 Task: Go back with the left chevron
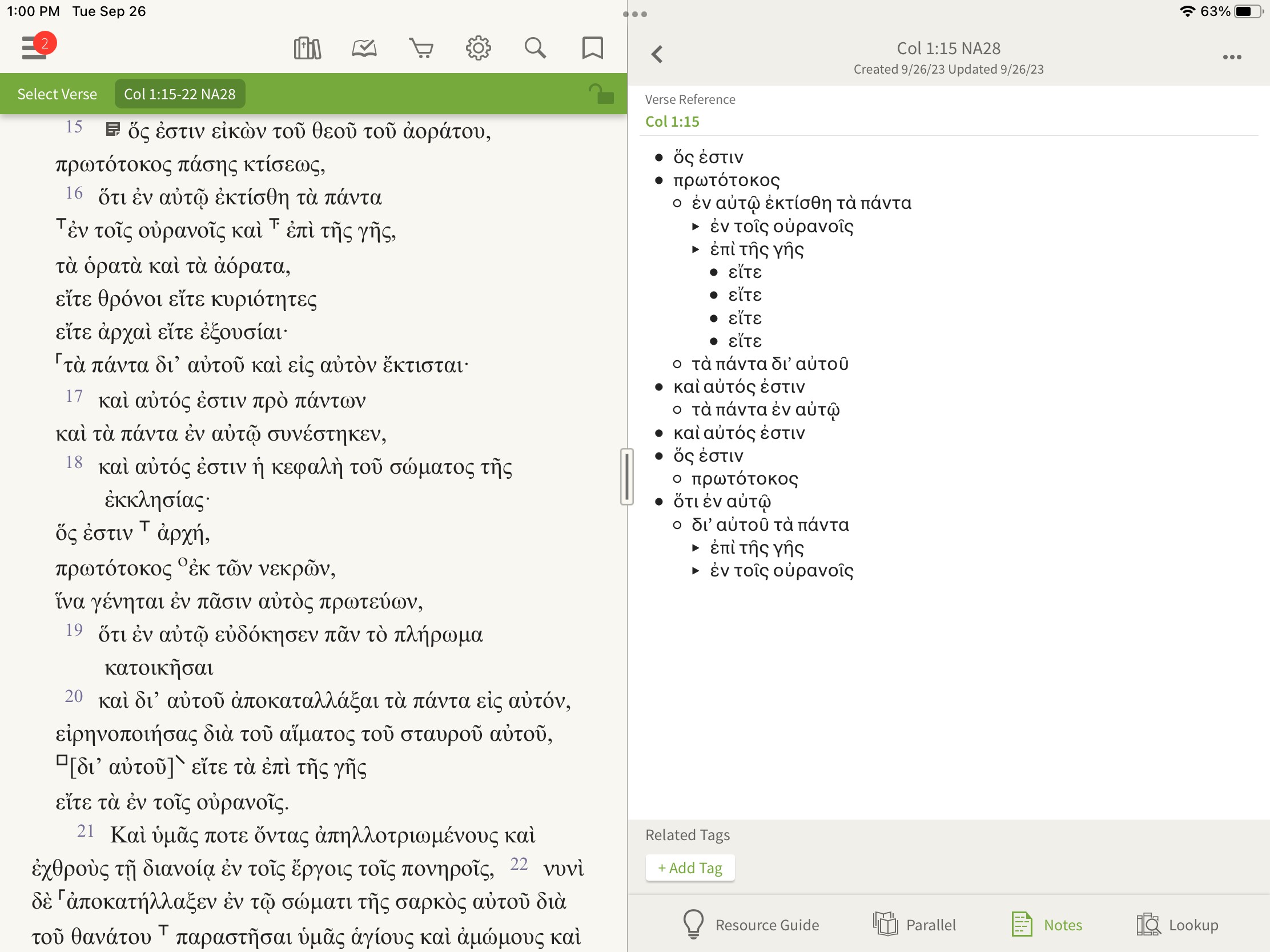pyautogui.click(x=657, y=55)
